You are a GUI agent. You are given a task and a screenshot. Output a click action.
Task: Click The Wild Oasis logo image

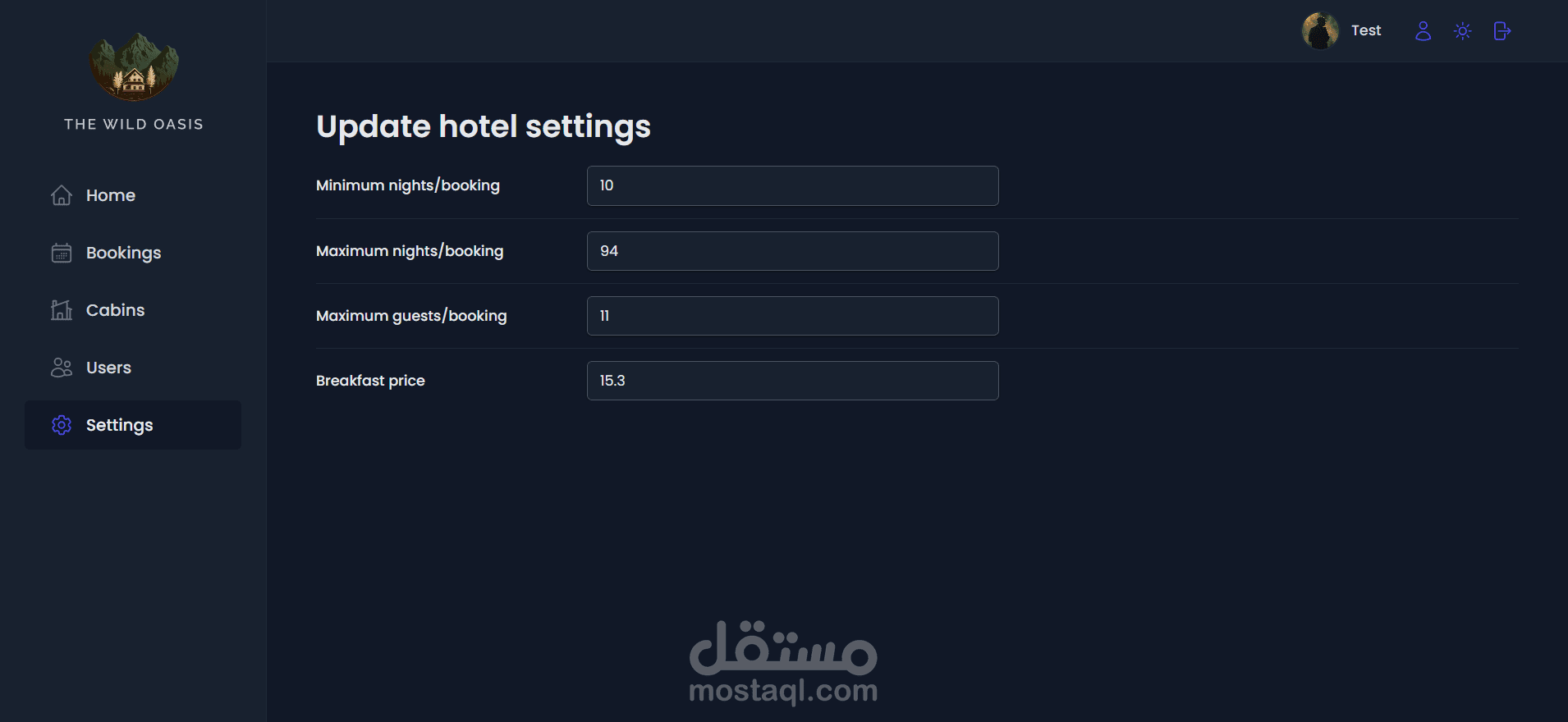pos(134,67)
